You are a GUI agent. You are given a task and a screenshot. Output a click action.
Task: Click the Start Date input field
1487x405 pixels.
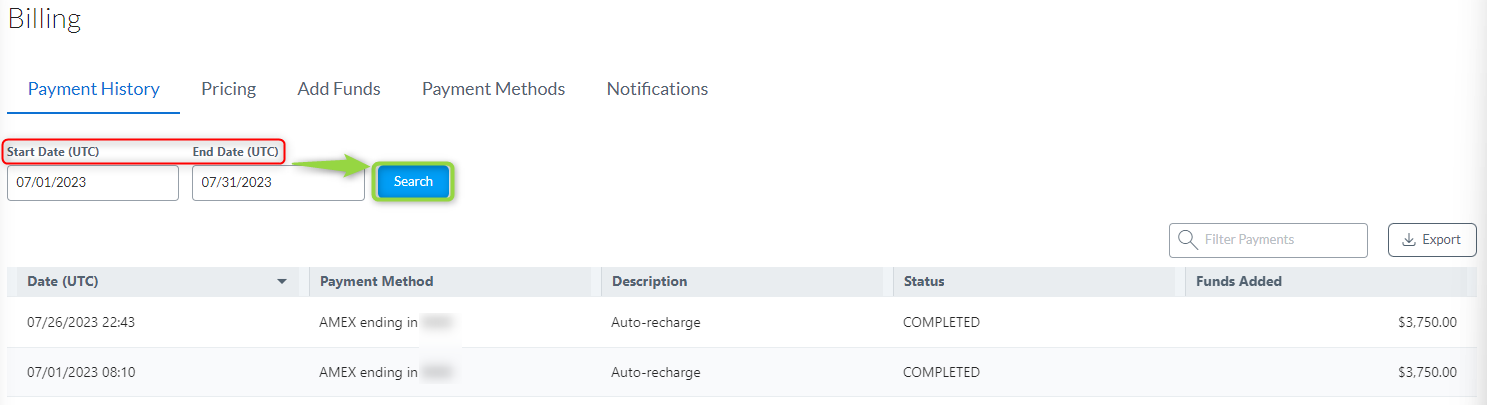[x=93, y=183]
